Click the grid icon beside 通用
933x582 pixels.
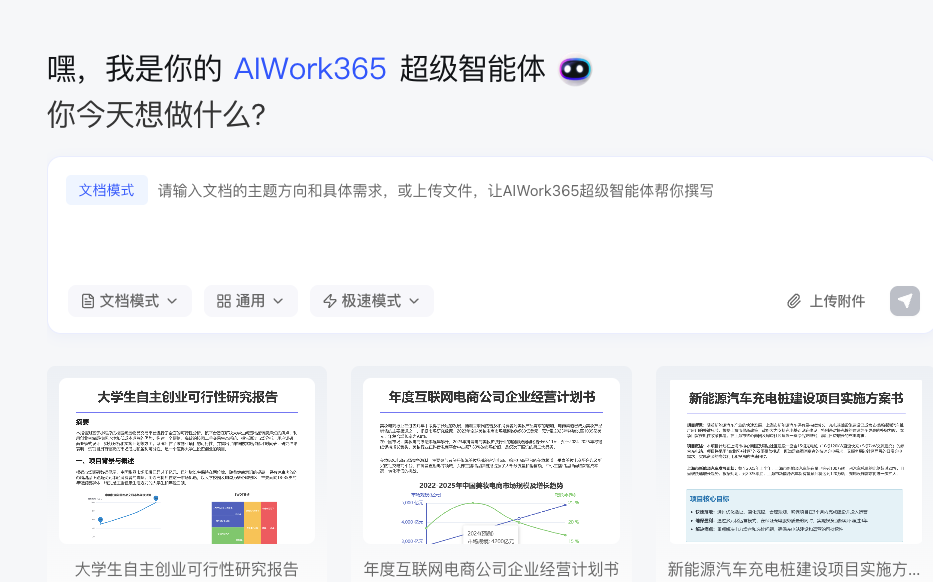pos(224,301)
